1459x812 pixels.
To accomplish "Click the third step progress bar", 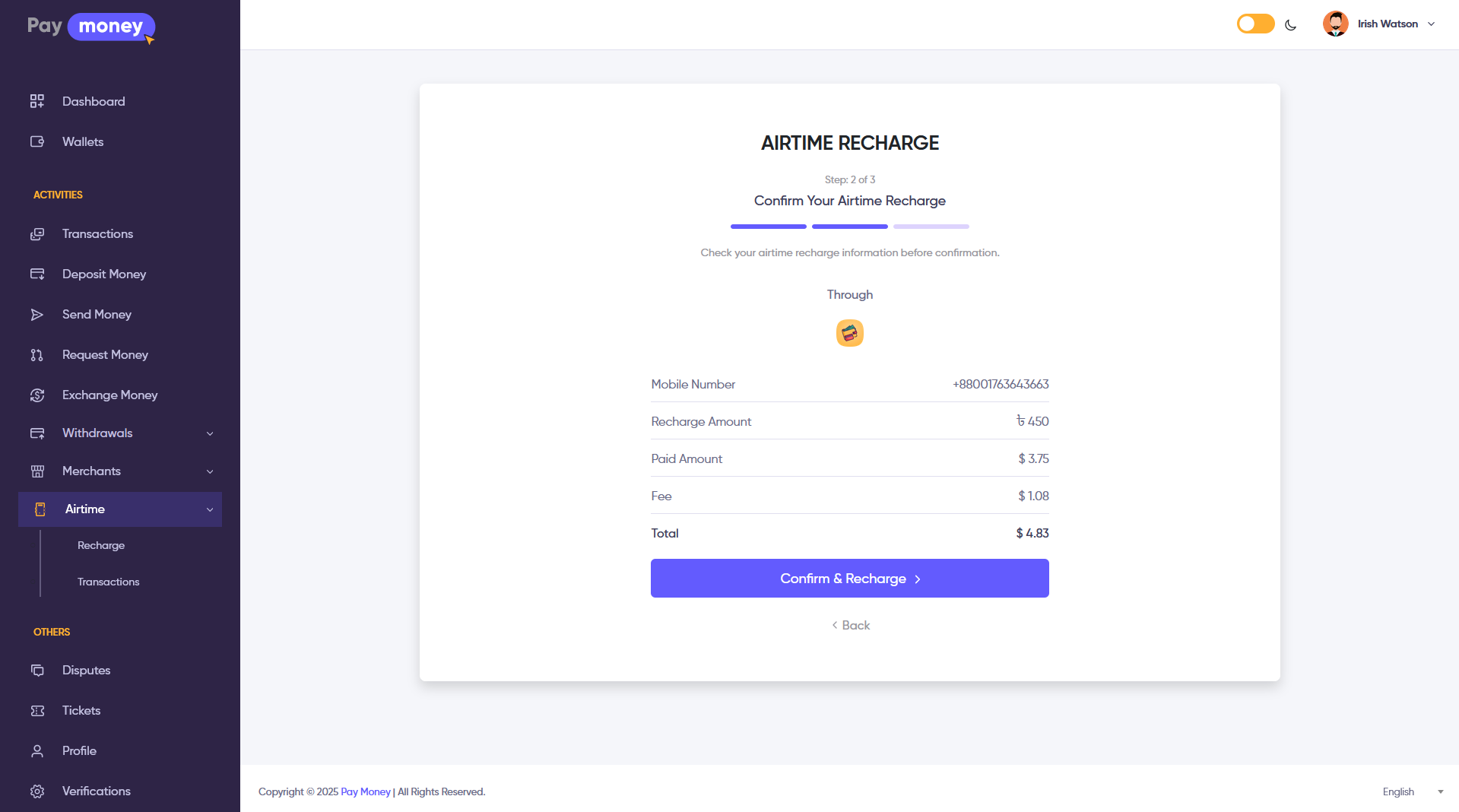I will point(931,227).
